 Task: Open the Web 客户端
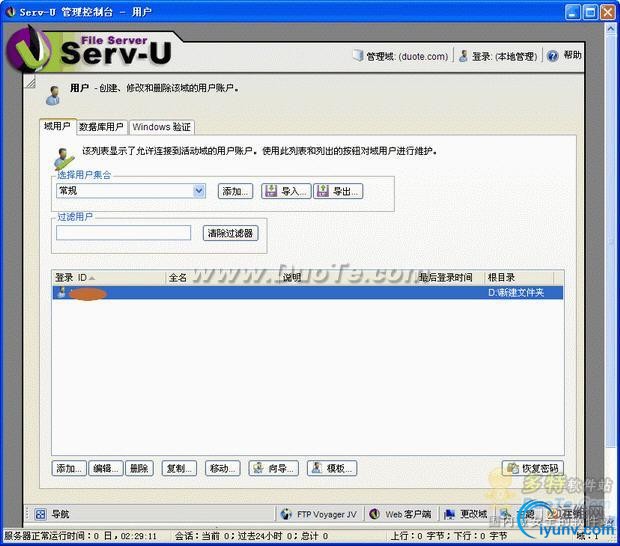401,514
